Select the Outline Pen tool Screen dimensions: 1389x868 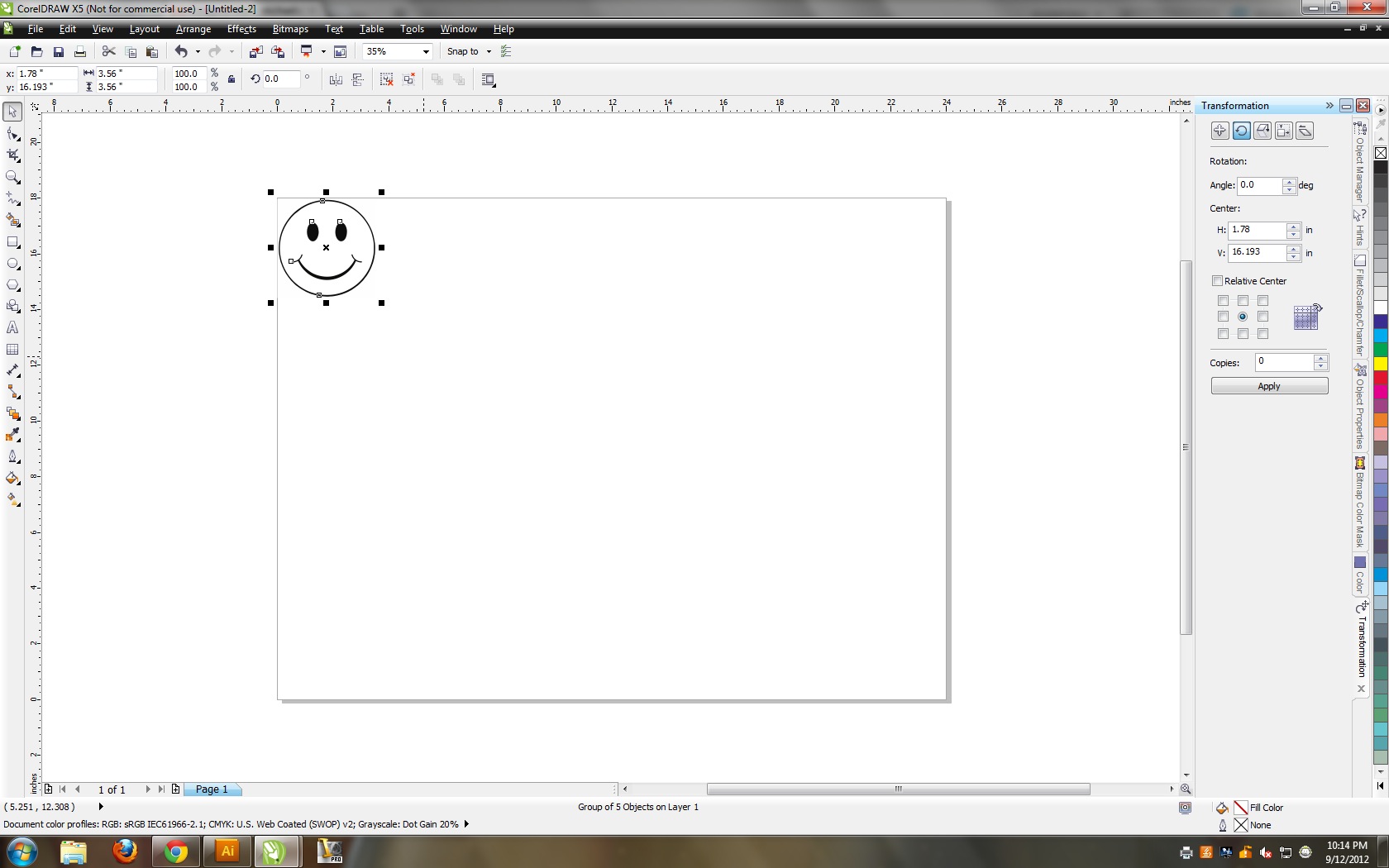click(12, 457)
